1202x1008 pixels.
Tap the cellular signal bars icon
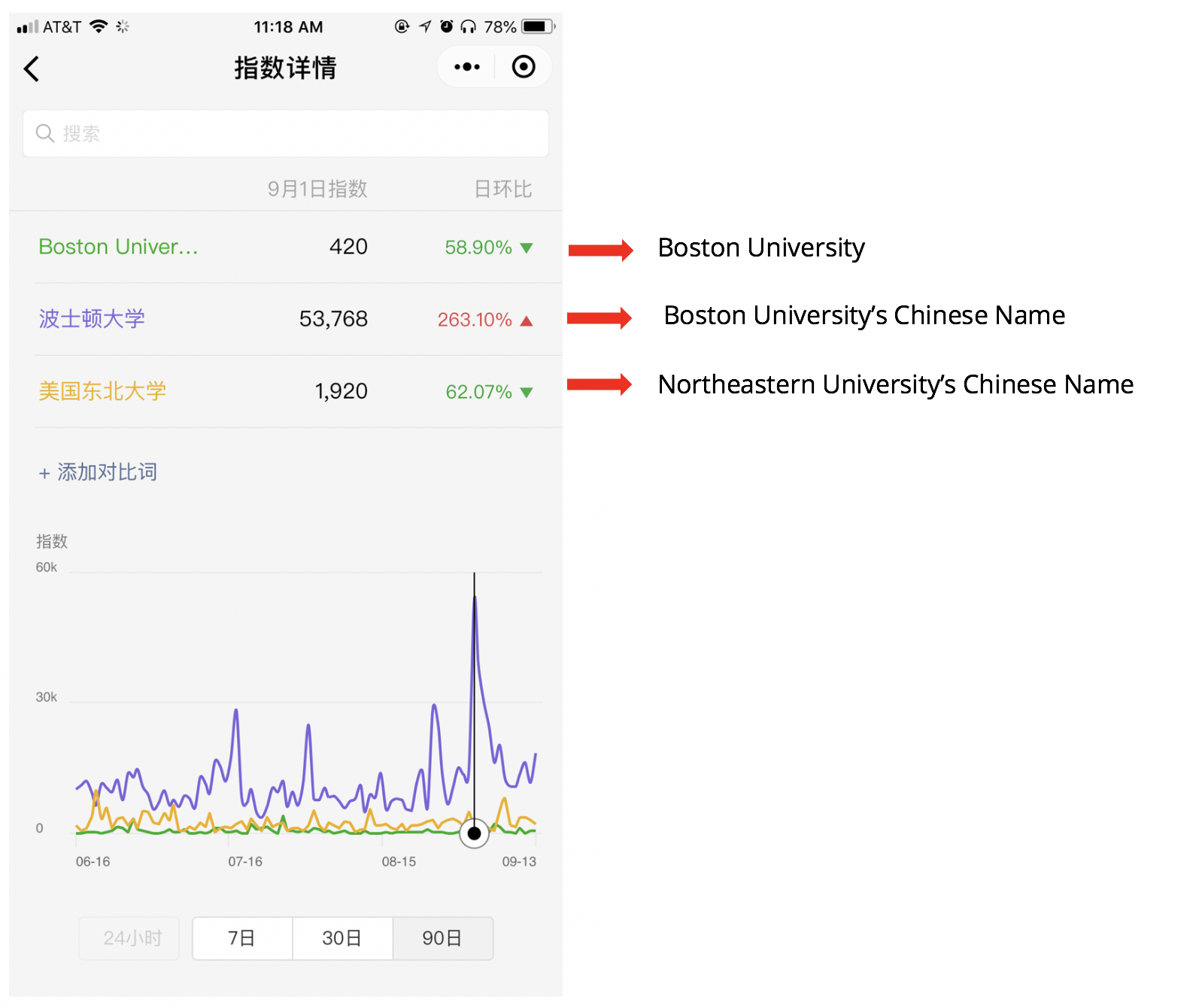click(x=28, y=27)
